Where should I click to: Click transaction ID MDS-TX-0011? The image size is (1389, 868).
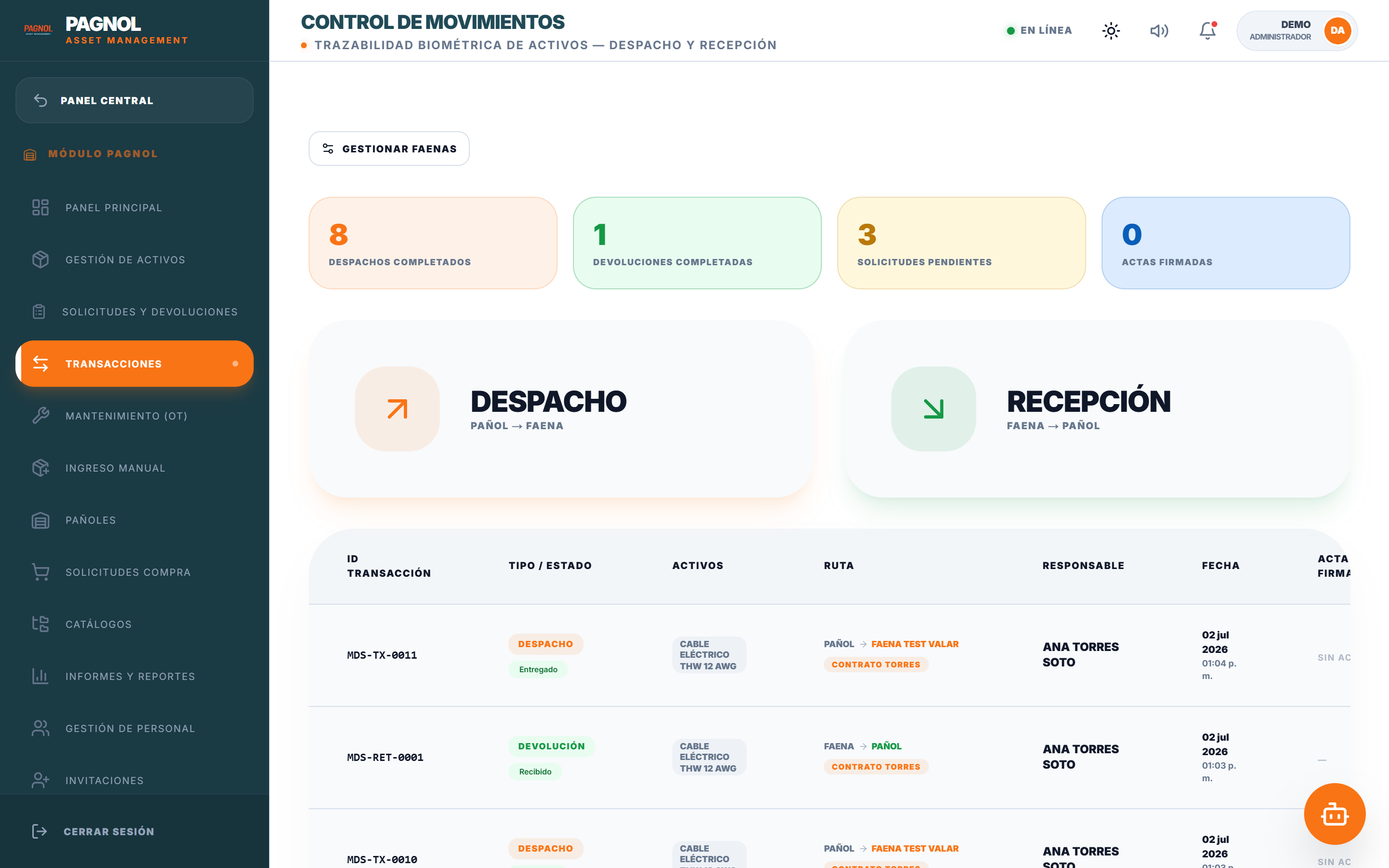point(381,655)
